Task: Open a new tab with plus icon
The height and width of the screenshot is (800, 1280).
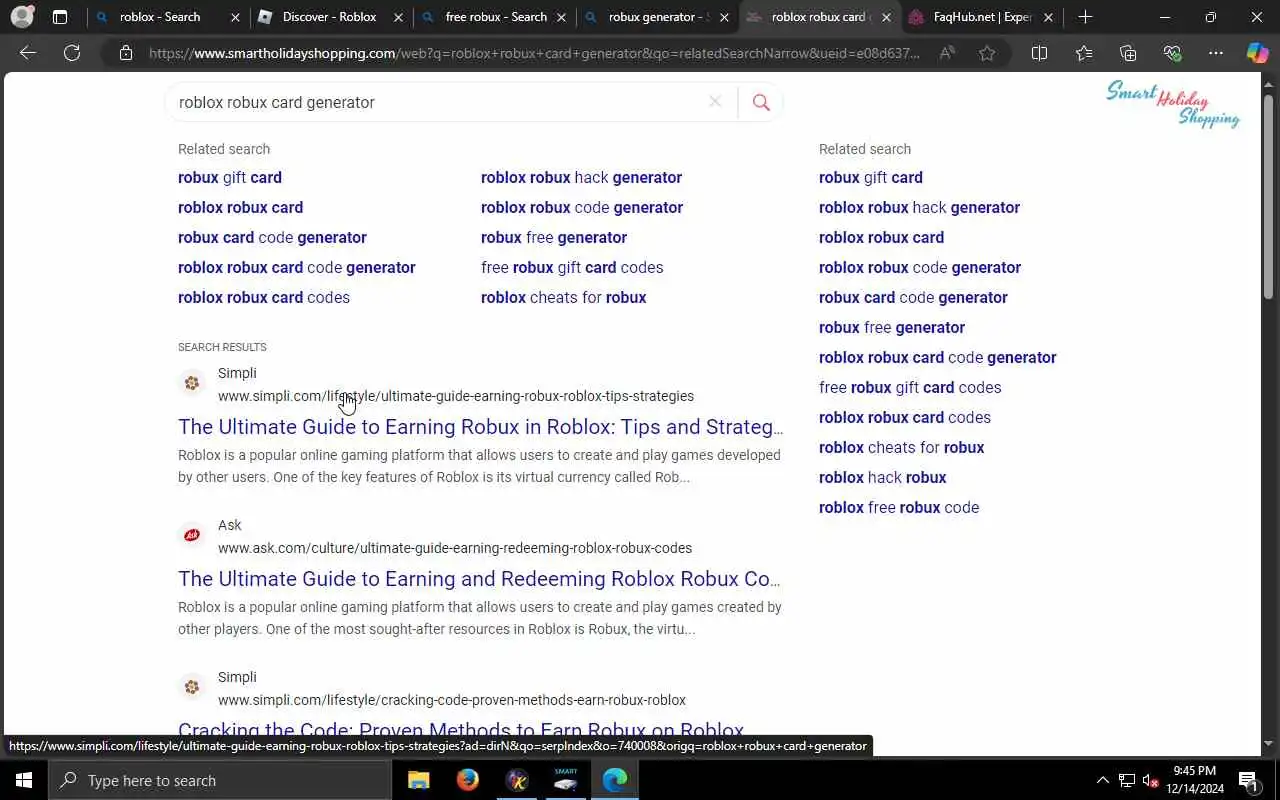Action: [1085, 17]
